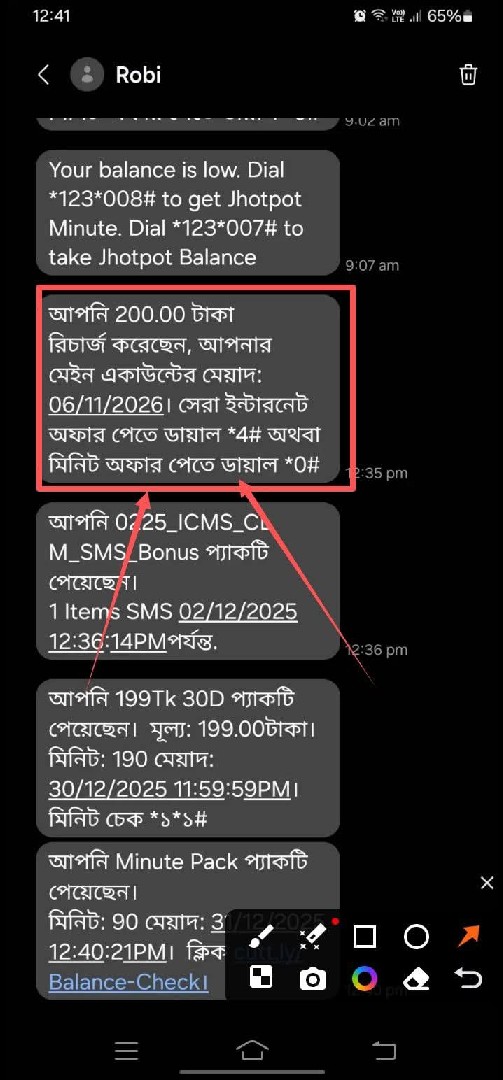Undo the last annotation
Image resolution: width=503 pixels, height=1080 pixels.
[x=469, y=978]
